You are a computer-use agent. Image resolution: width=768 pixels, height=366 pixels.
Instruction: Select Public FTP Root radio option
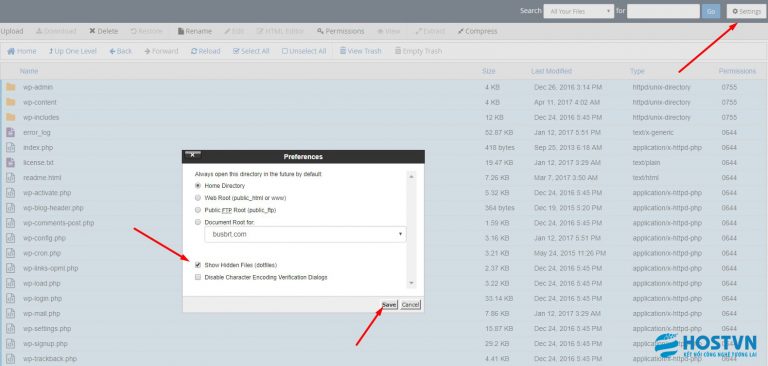[198, 210]
